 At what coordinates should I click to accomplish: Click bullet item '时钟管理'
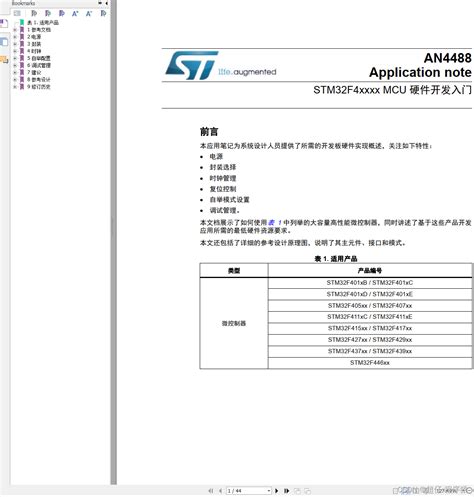[x=223, y=178]
